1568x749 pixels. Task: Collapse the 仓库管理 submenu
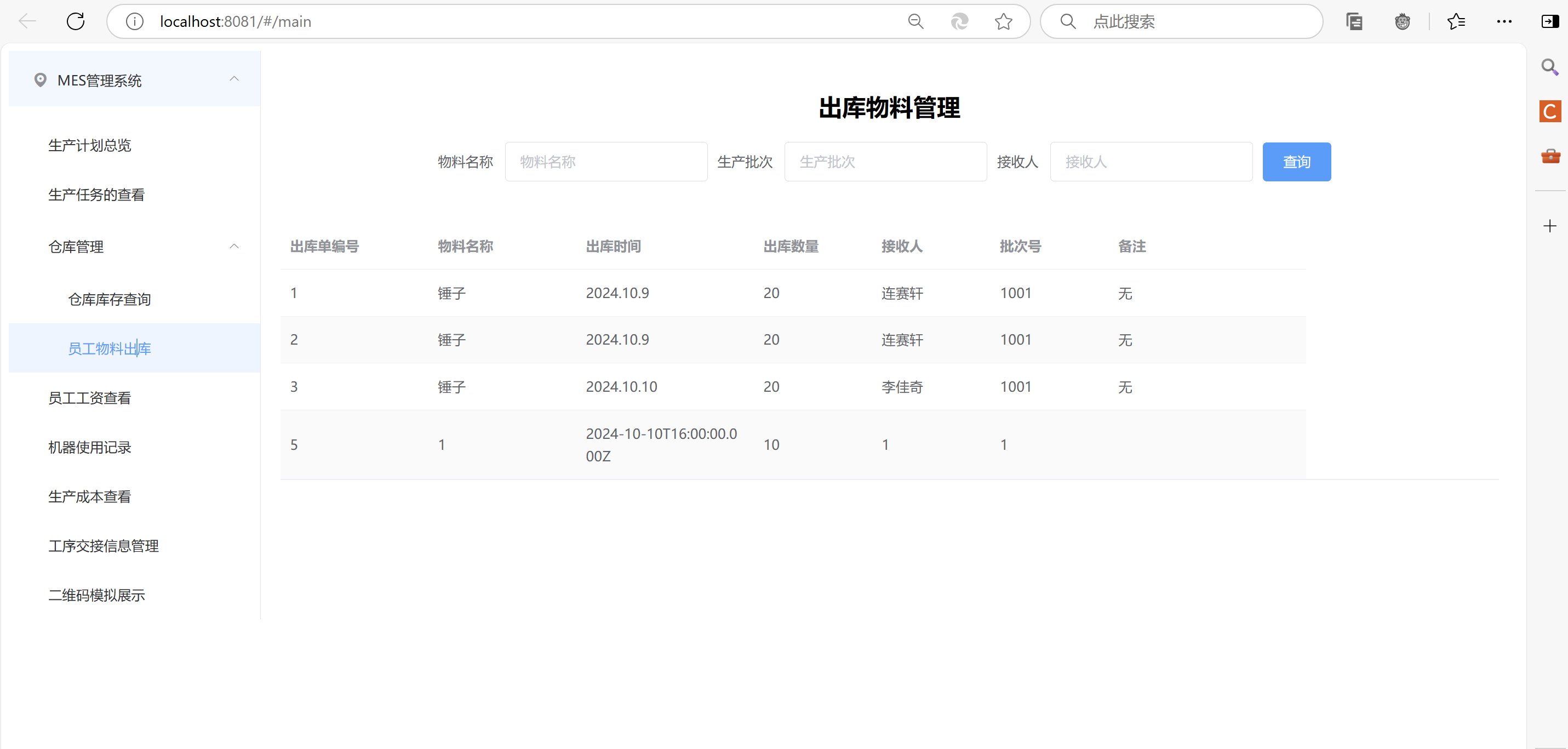click(234, 247)
